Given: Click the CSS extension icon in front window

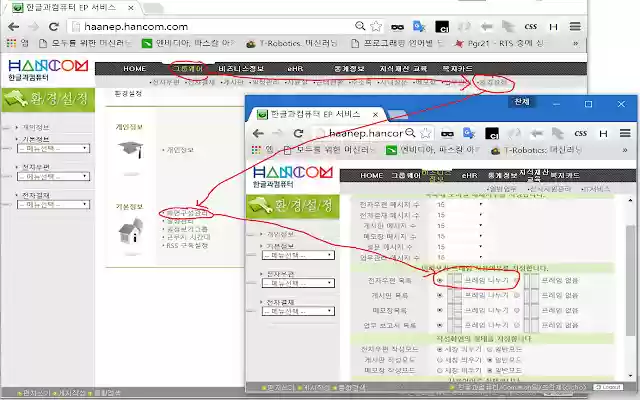Looking at the screenshot, I should click(580, 133).
